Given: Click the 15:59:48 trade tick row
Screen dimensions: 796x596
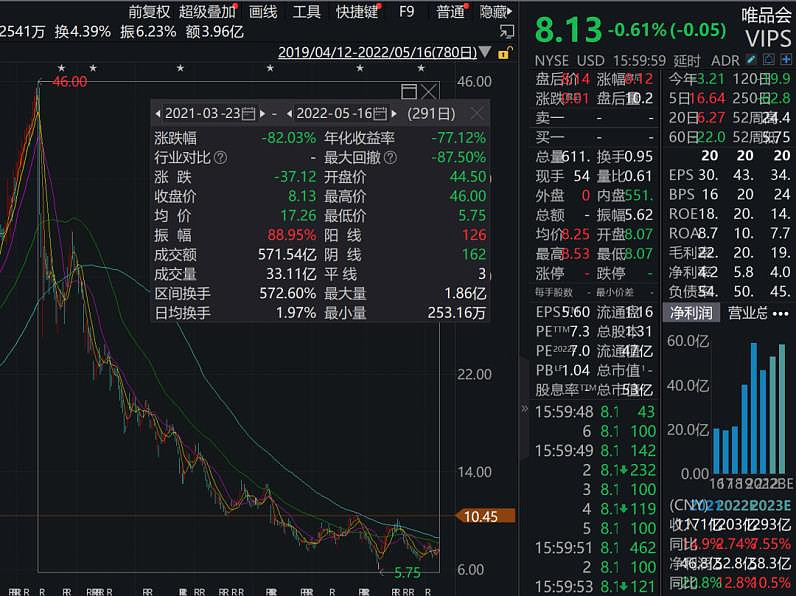Looking at the screenshot, I should [595, 412].
